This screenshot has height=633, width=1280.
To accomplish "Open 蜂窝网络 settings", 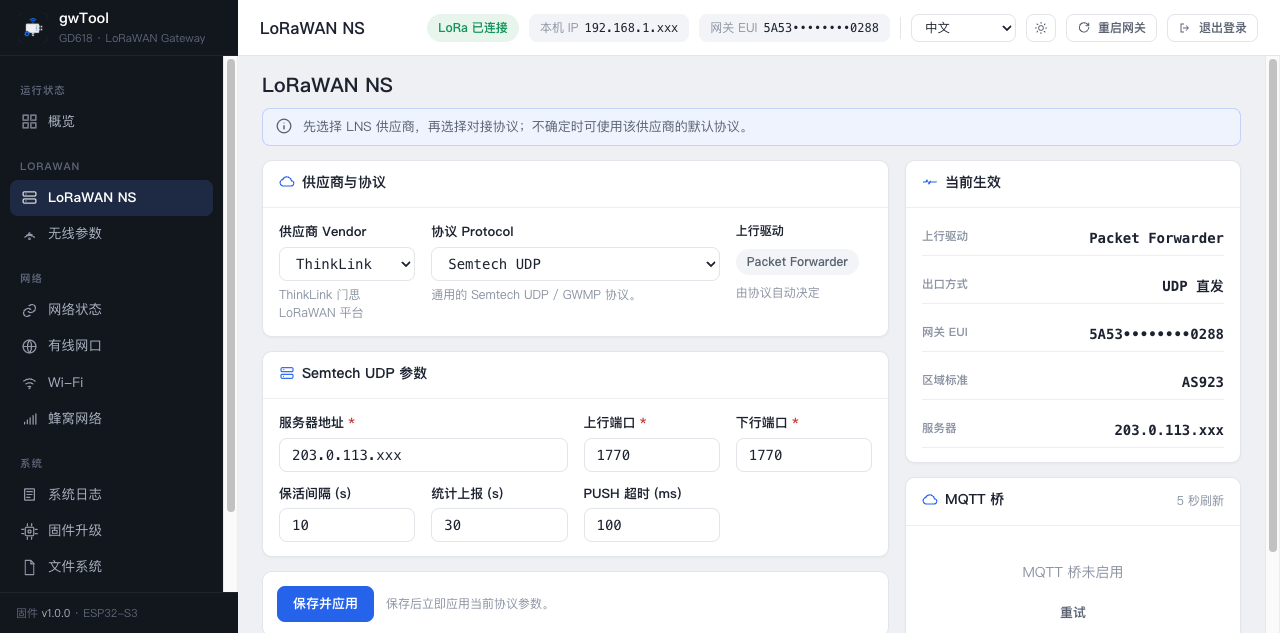I will point(111,418).
